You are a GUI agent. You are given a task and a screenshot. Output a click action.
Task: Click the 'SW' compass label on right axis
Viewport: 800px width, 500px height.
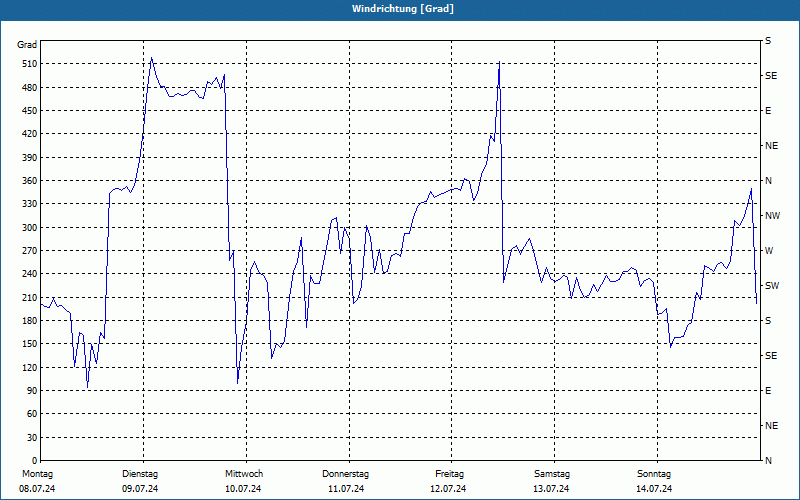[x=772, y=286]
